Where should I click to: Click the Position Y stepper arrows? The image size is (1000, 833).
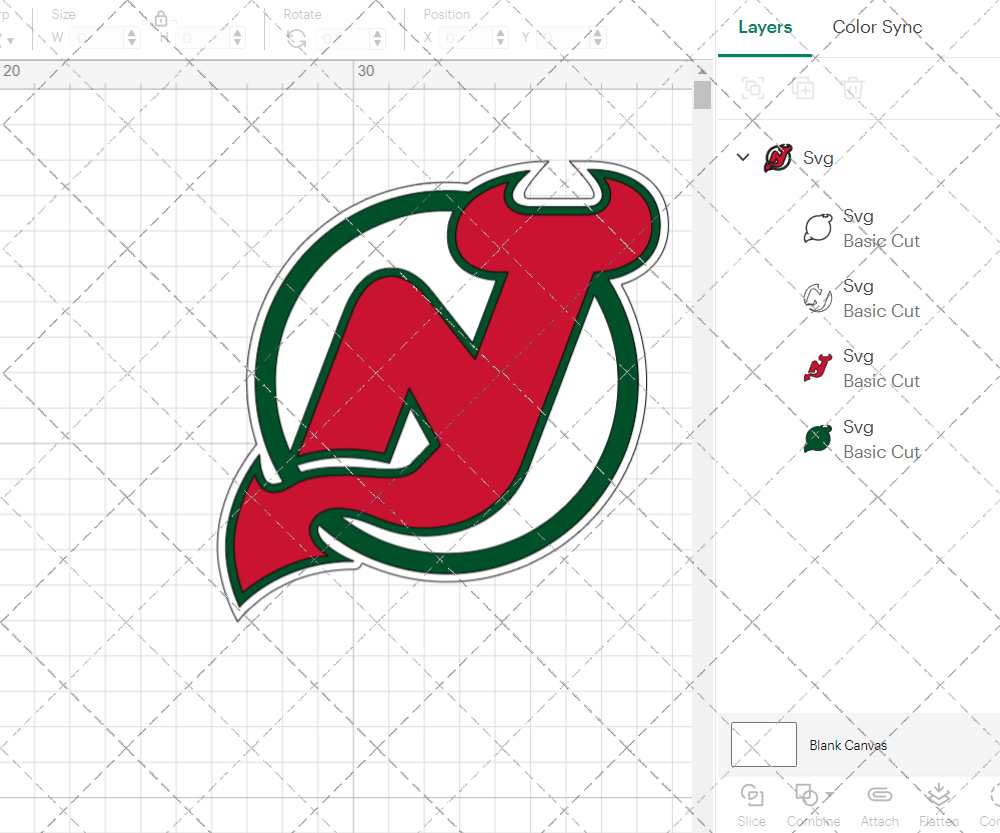click(598, 38)
